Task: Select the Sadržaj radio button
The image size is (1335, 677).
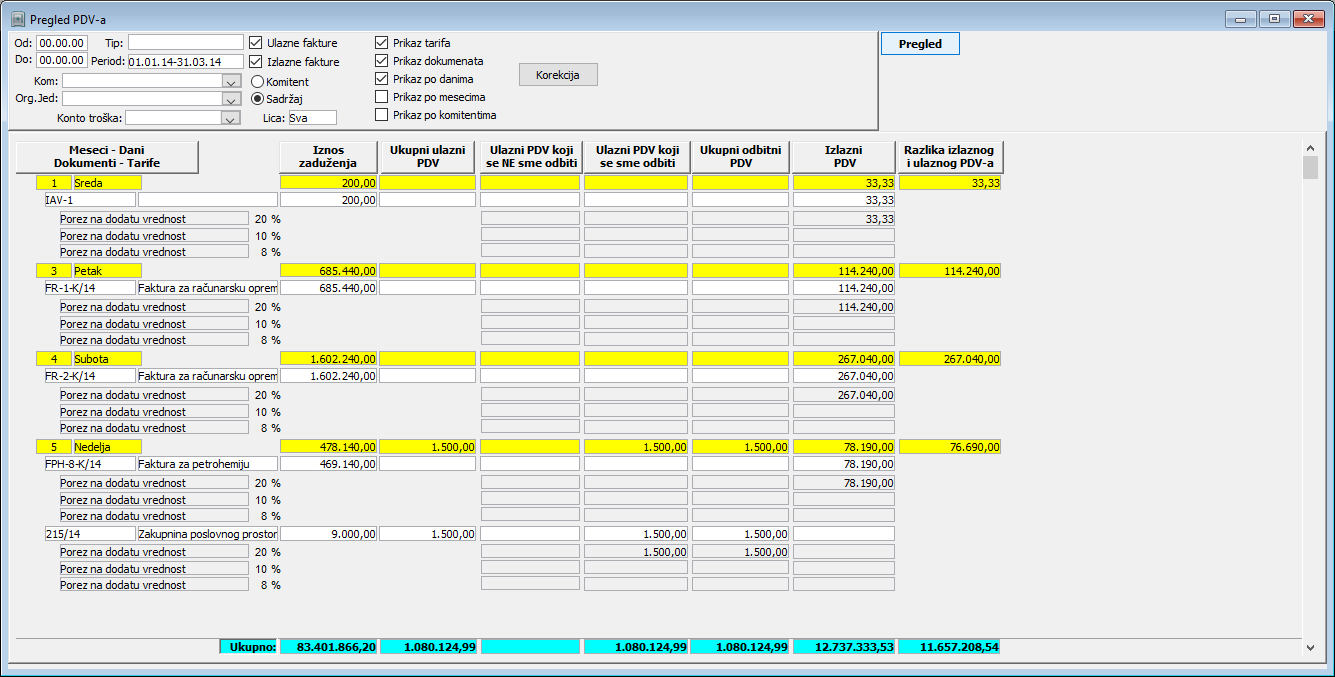Action: click(257, 99)
